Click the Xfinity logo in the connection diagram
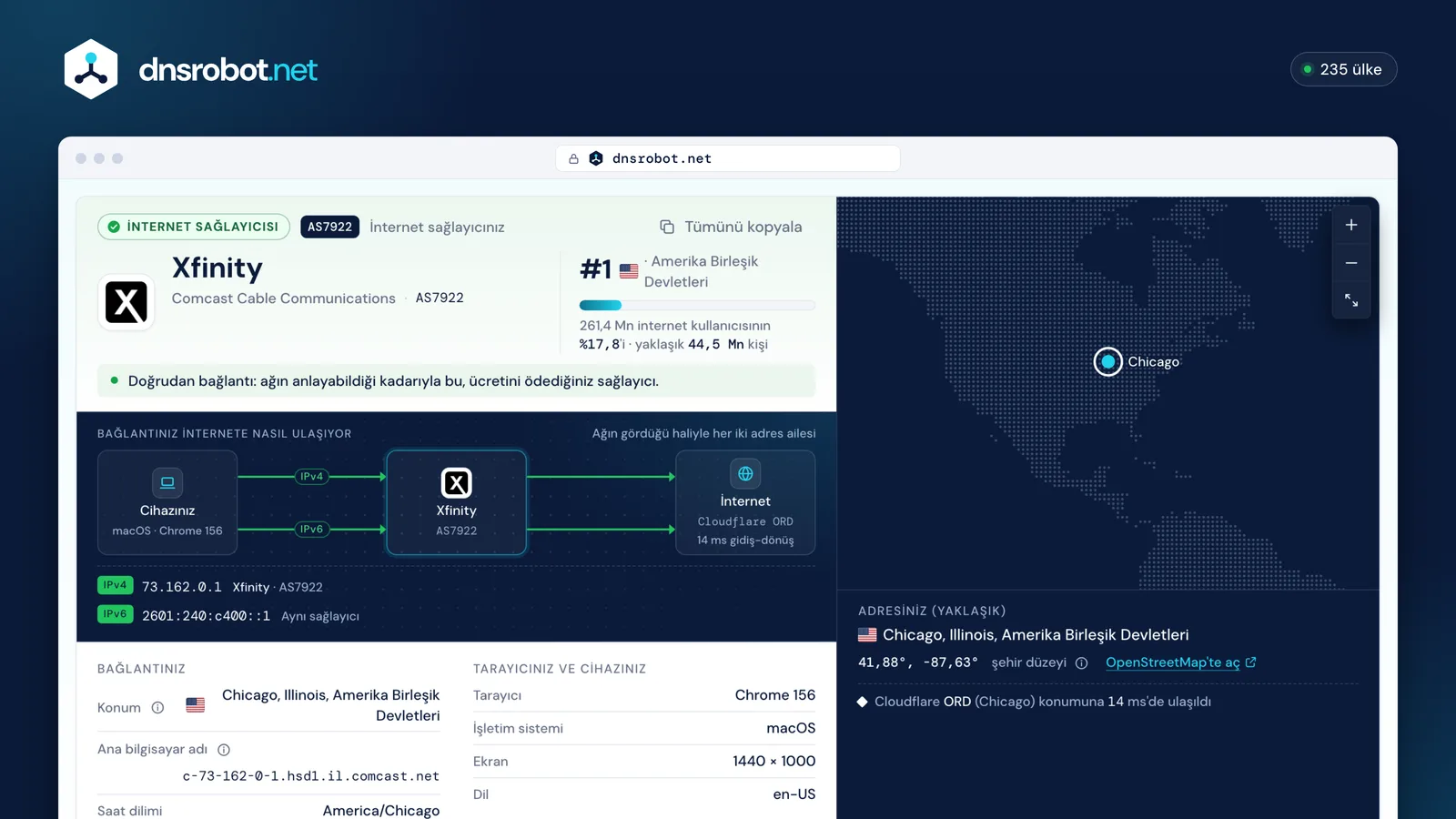Viewport: 1456px width, 819px height. click(x=456, y=482)
